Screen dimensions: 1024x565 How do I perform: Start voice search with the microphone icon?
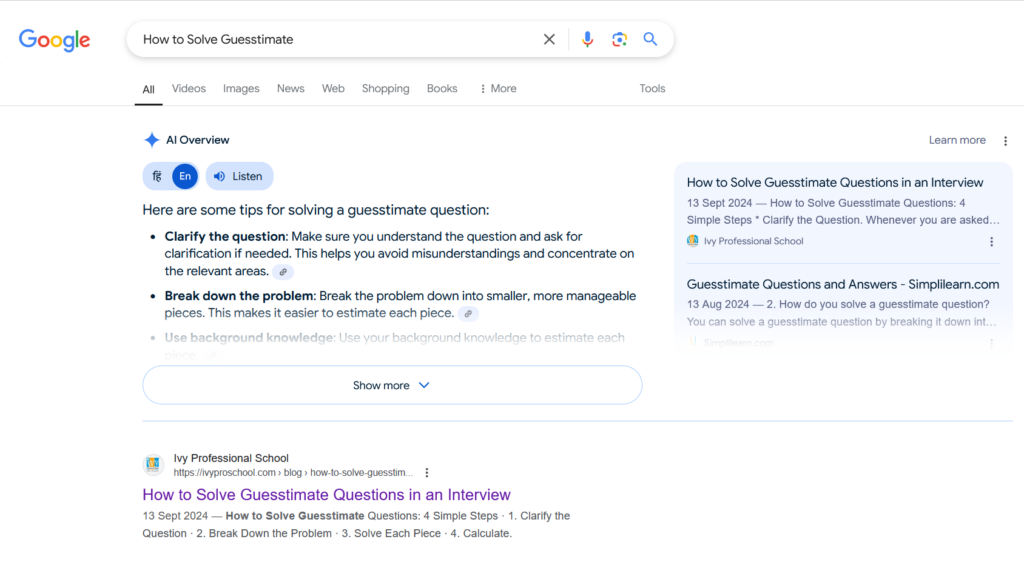point(587,39)
